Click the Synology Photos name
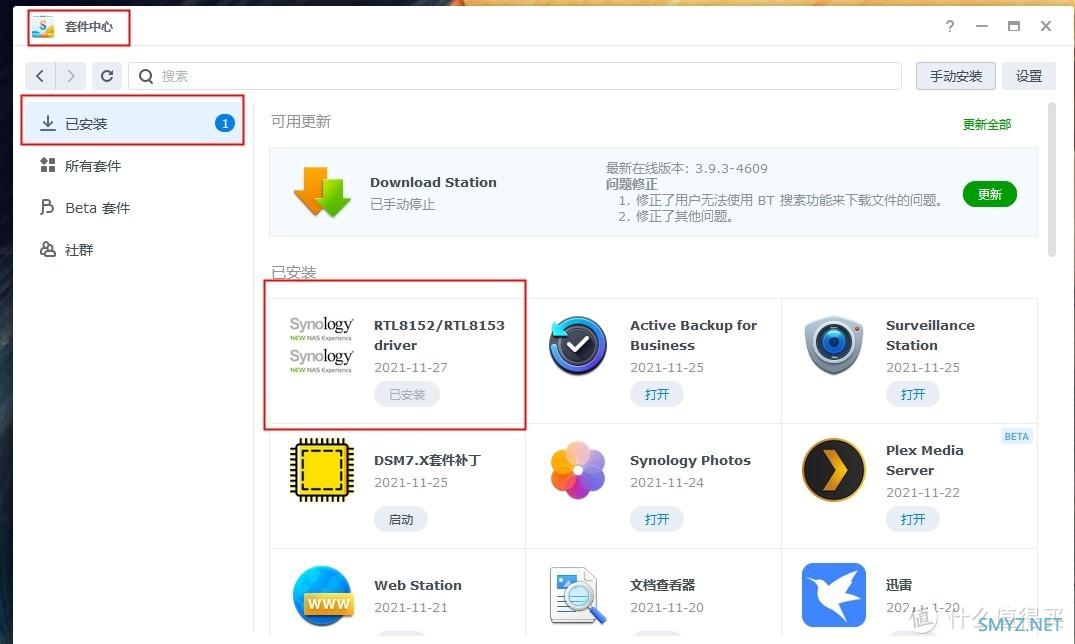 [690, 460]
